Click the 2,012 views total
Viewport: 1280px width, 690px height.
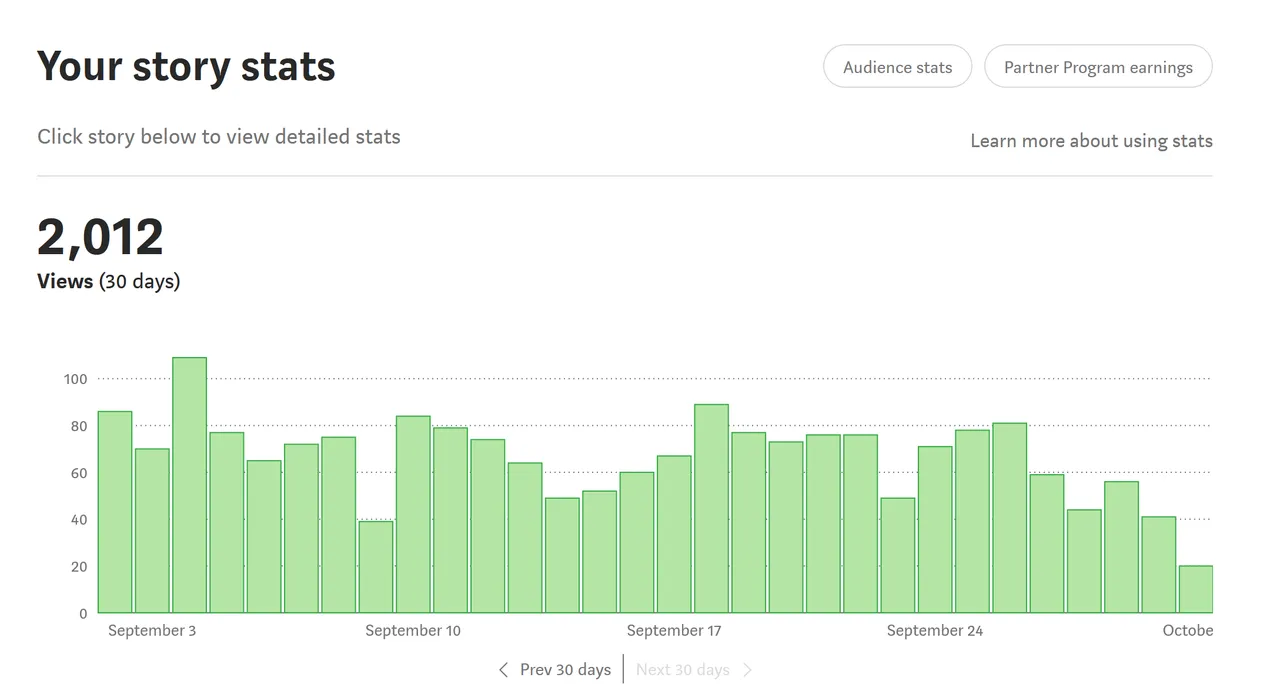tap(100, 238)
